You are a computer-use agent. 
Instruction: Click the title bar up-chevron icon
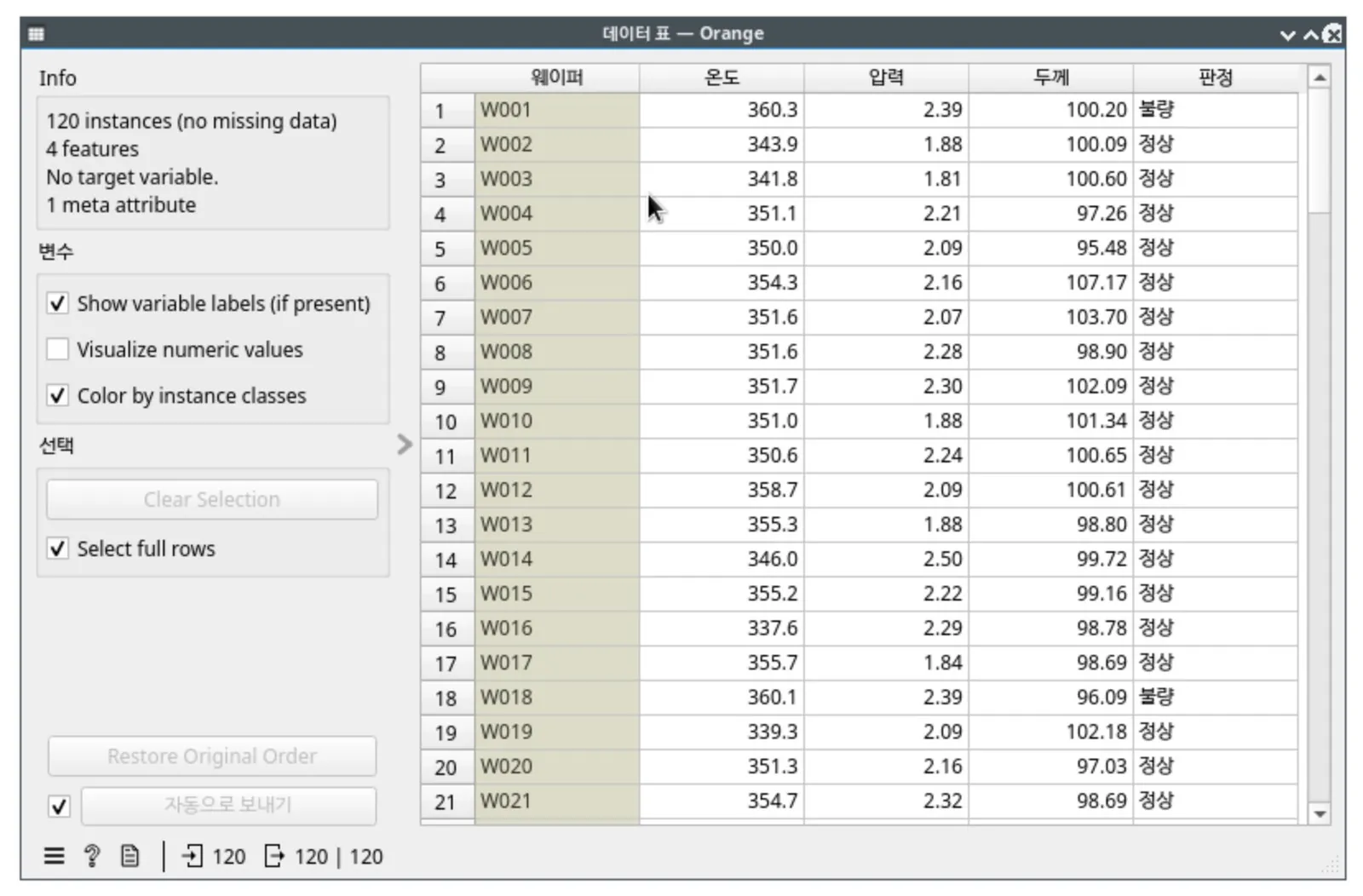[x=1310, y=34]
